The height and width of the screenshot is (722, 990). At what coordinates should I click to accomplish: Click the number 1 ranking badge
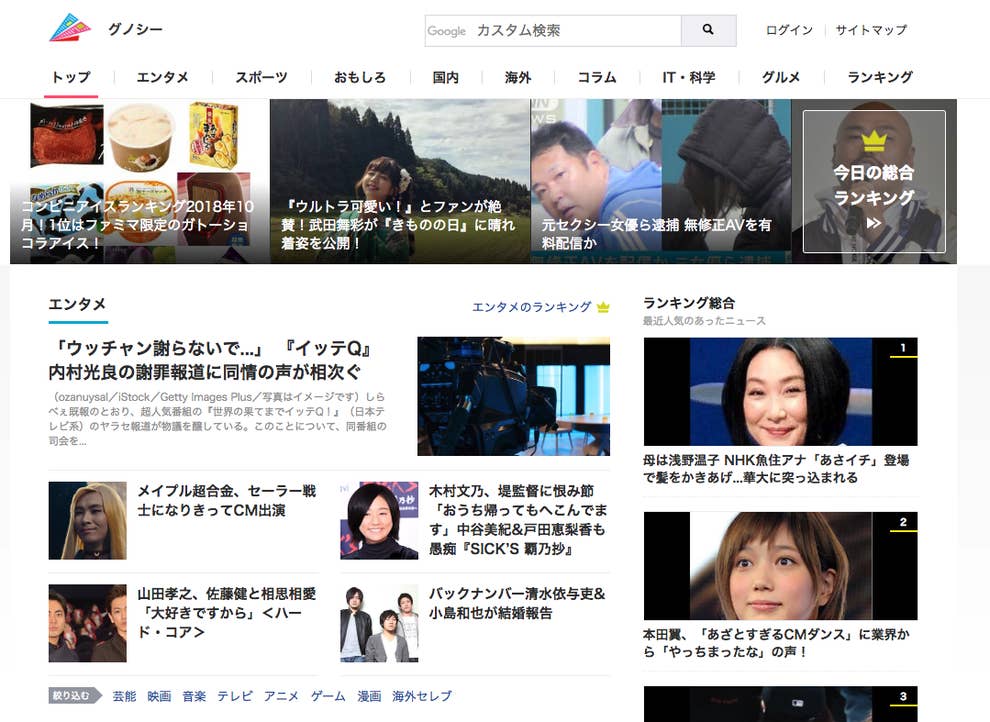(903, 348)
